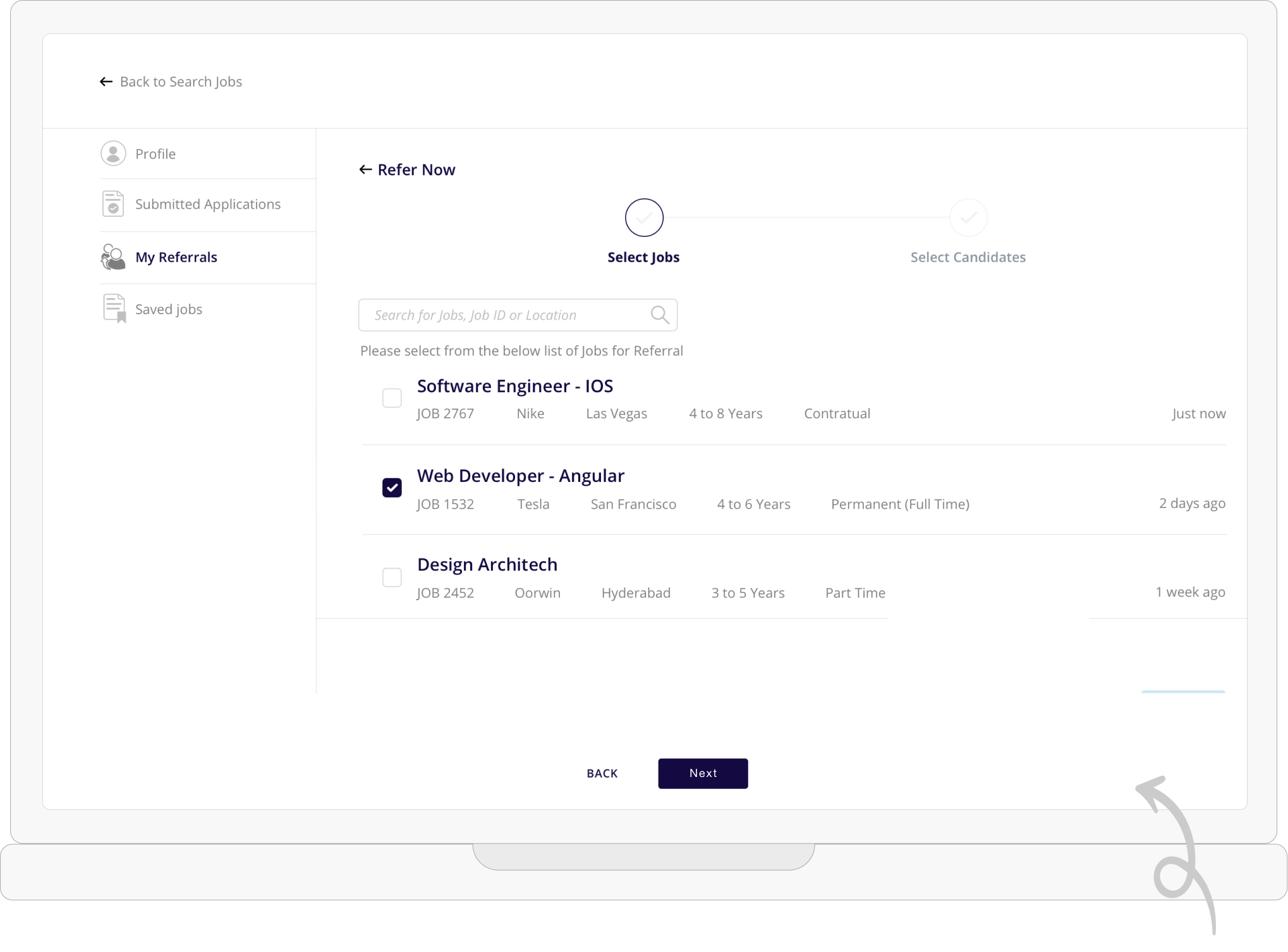The width and height of the screenshot is (1288, 952).
Task: Click the My Referrals people icon
Action: click(x=113, y=257)
